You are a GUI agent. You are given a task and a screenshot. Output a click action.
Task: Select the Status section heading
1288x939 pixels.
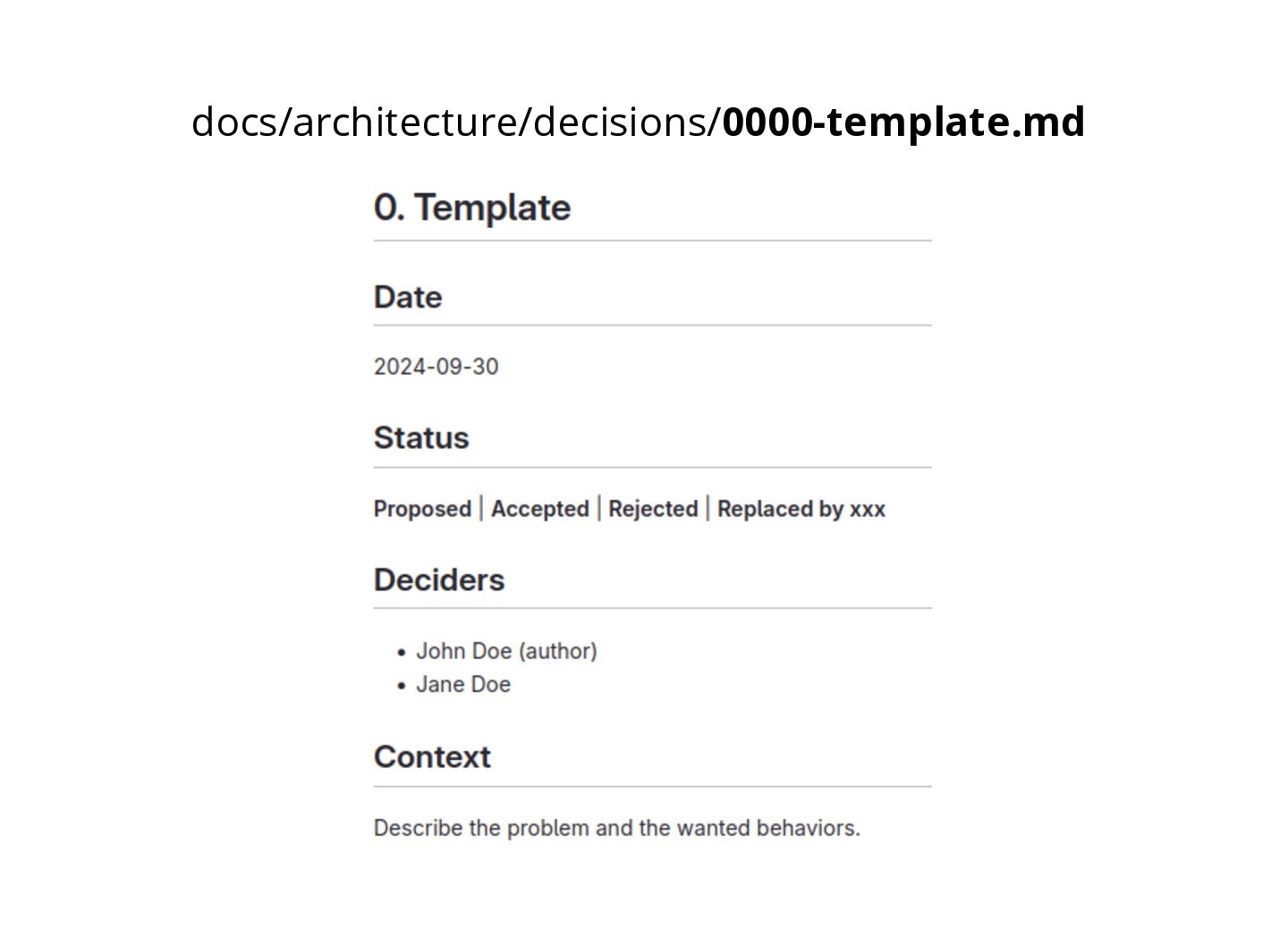[x=421, y=438]
